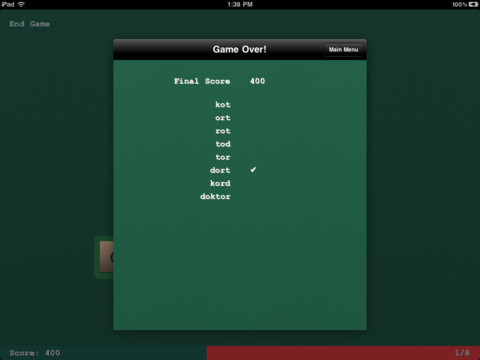
Task: Tap the 1/8 round counter
Action: click(462, 353)
